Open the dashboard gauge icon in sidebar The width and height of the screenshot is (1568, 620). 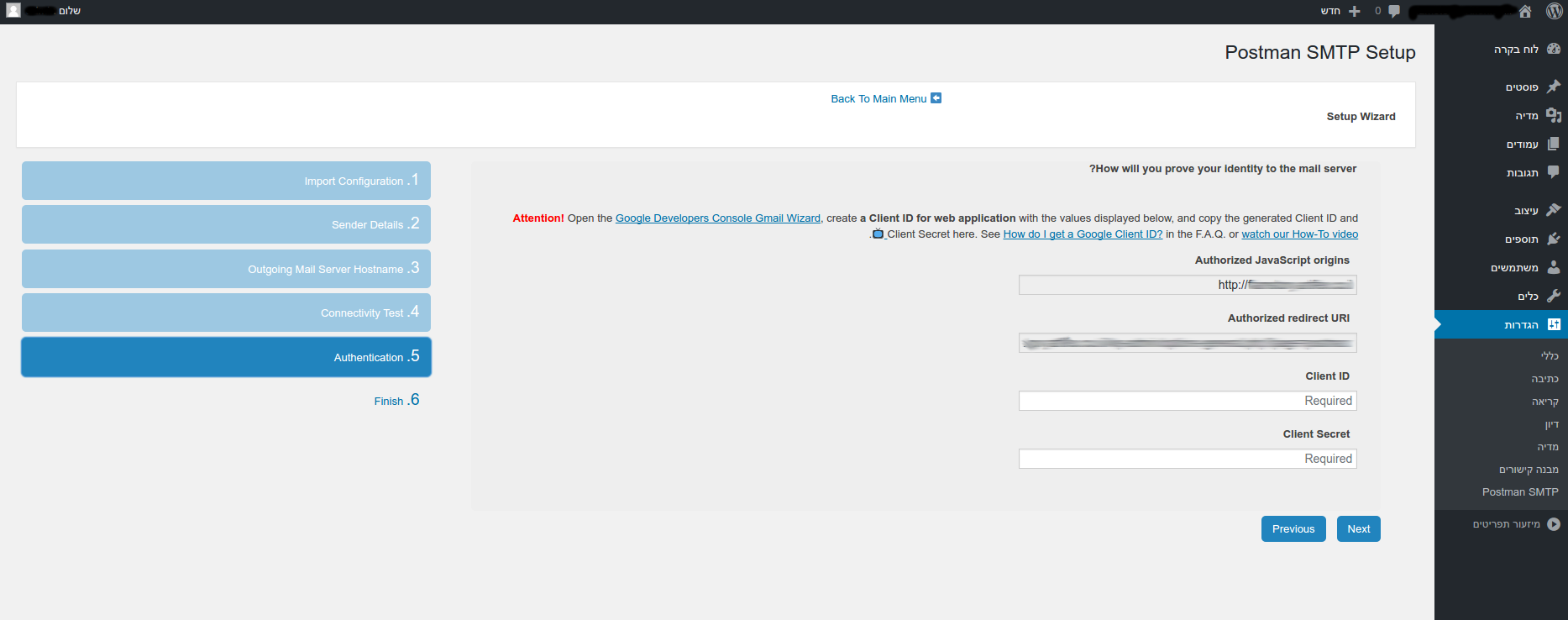click(x=1553, y=49)
